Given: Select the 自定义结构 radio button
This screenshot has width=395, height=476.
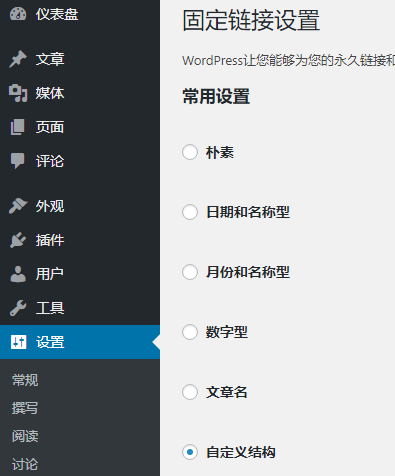Looking at the screenshot, I should click(190, 452).
